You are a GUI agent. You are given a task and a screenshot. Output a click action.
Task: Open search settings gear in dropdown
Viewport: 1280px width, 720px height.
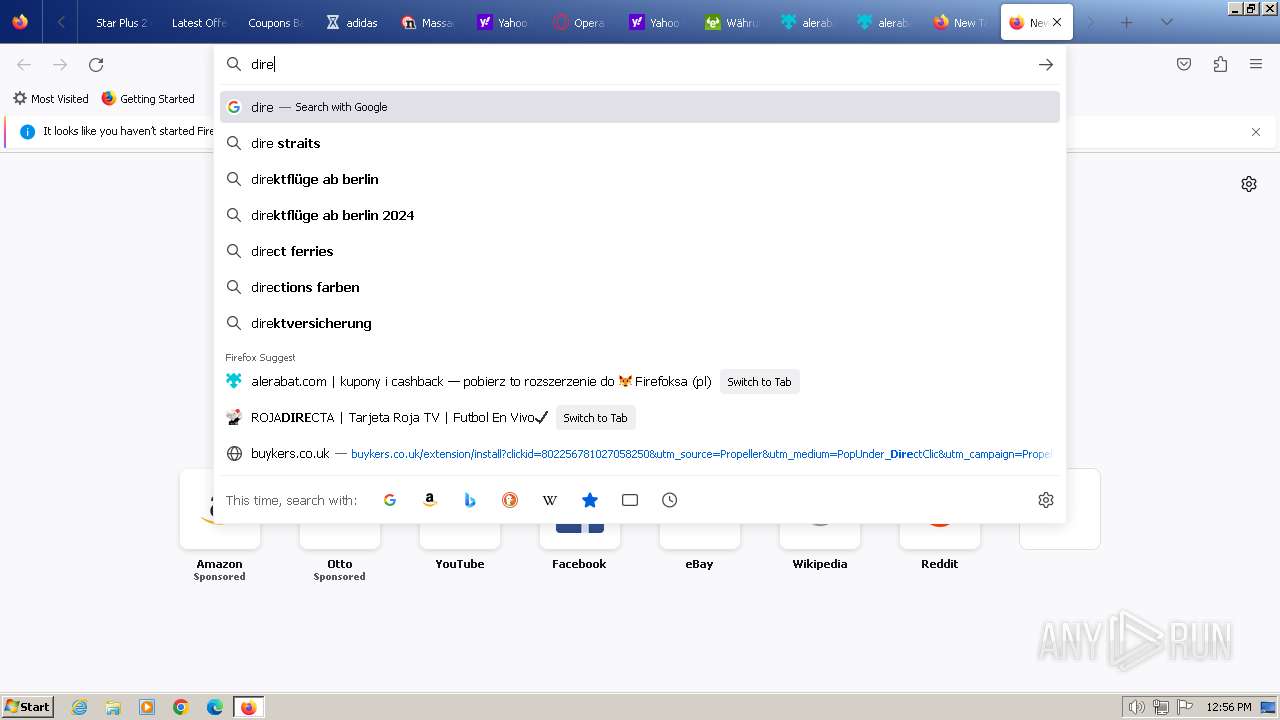1046,500
